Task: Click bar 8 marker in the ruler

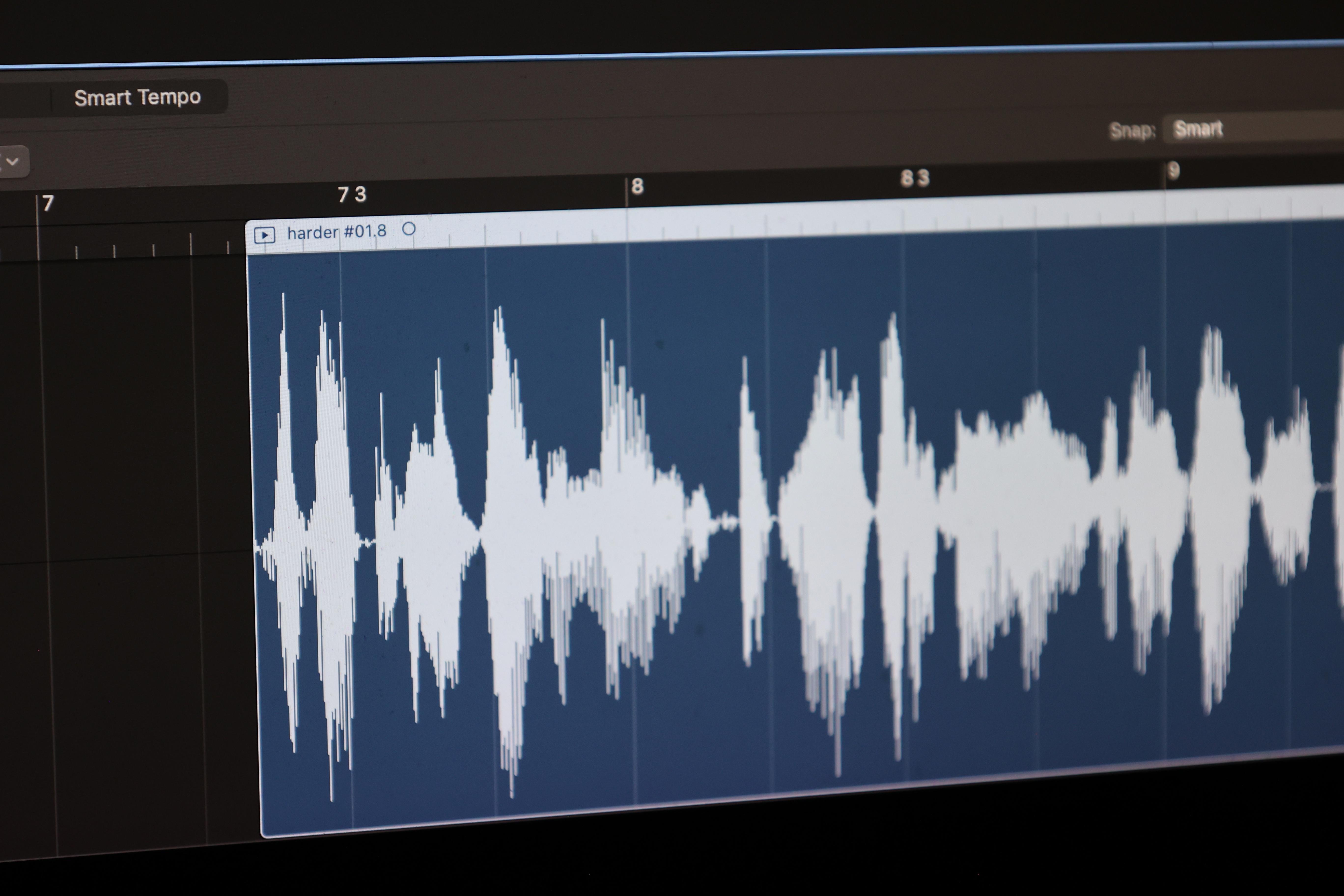Action: [x=638, y=186]
